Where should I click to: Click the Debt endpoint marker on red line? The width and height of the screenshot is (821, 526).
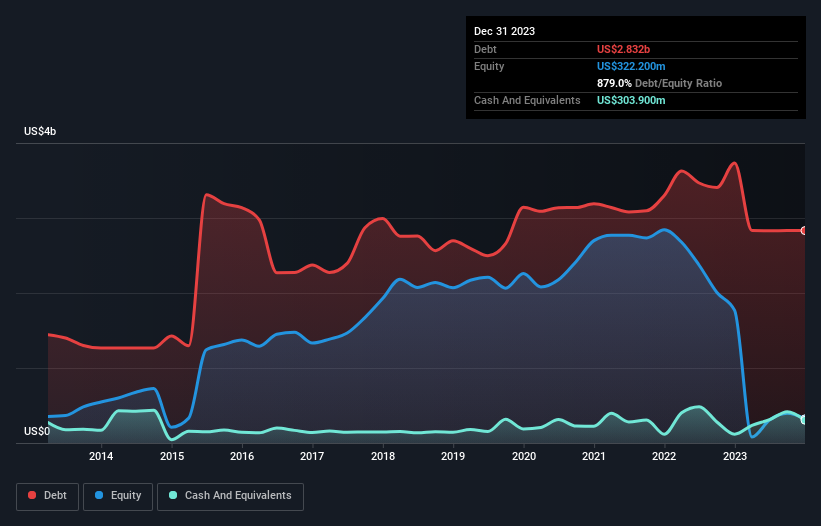click(804, 230)
